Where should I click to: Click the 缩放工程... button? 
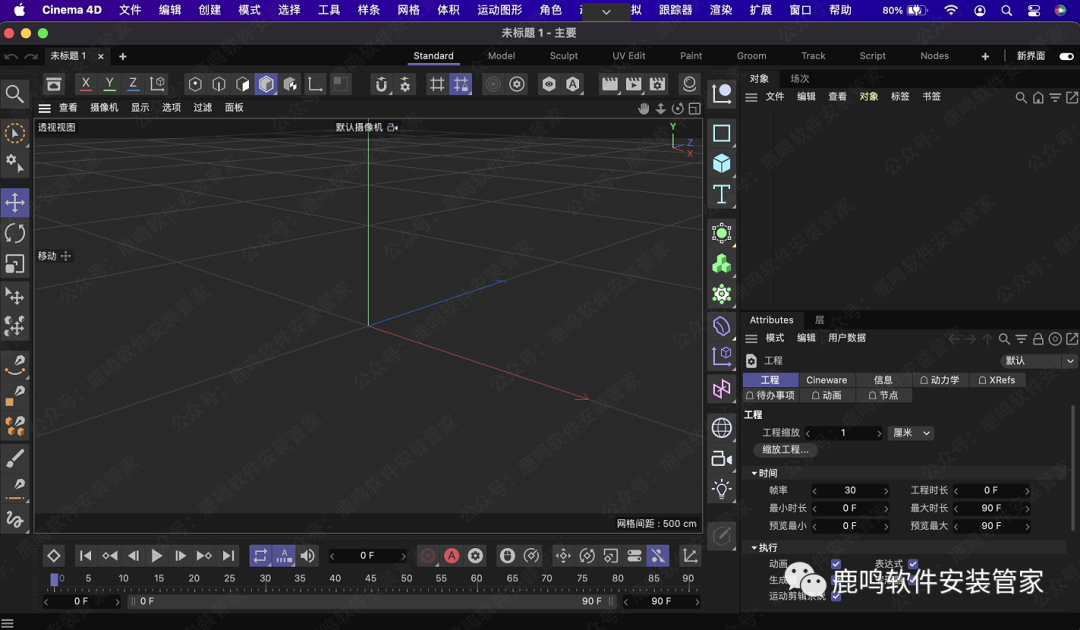point(785,450)
